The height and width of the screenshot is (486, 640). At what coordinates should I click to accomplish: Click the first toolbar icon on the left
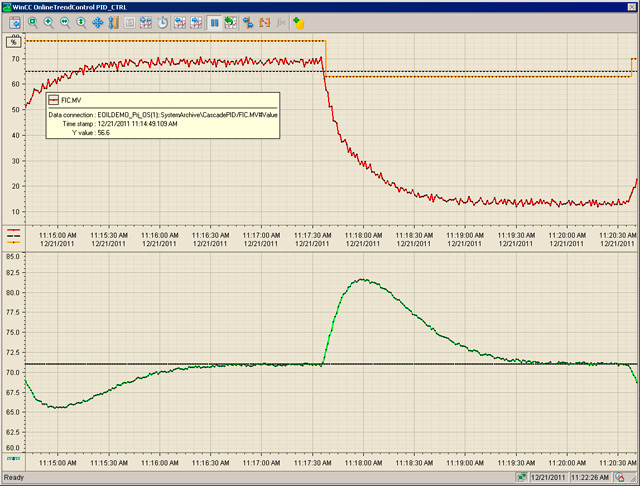pyautogui.click(x=14, y=22)
